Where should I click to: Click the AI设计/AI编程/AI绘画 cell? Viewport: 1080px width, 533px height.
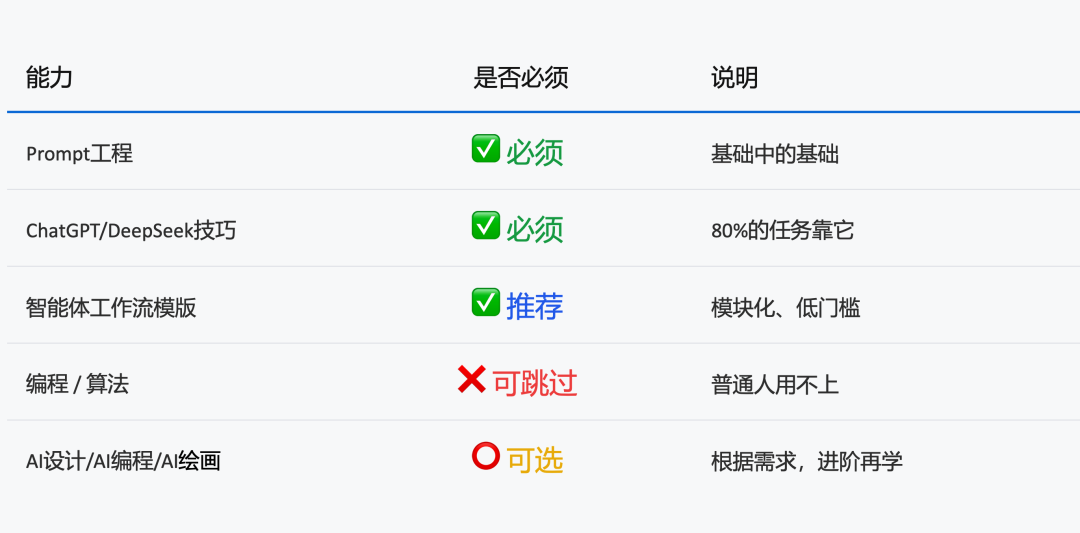click(x=123, y=461)
